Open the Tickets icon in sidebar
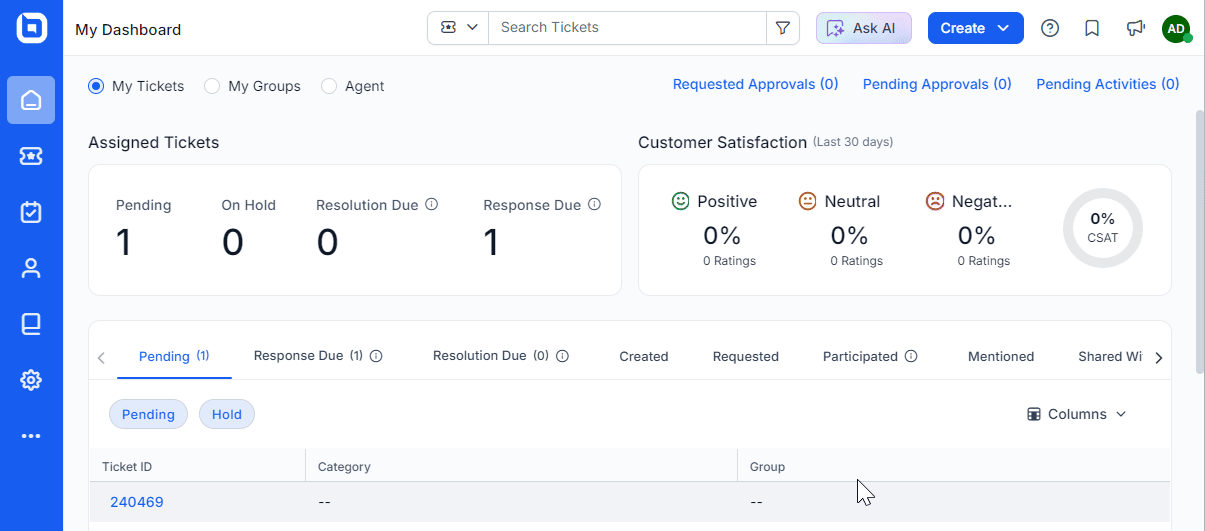The height and width of the screenshot is (531, 1205). 31,156
